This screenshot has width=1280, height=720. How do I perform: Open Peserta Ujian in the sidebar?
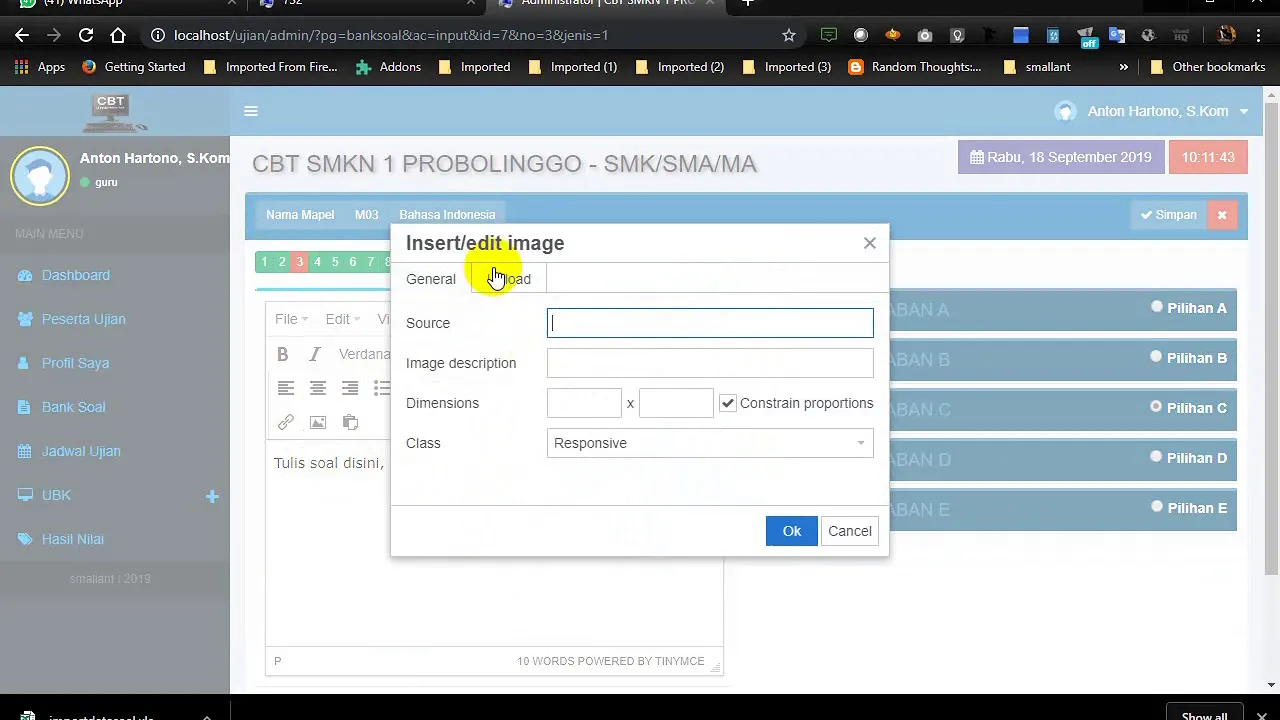[x=84, y=319]
